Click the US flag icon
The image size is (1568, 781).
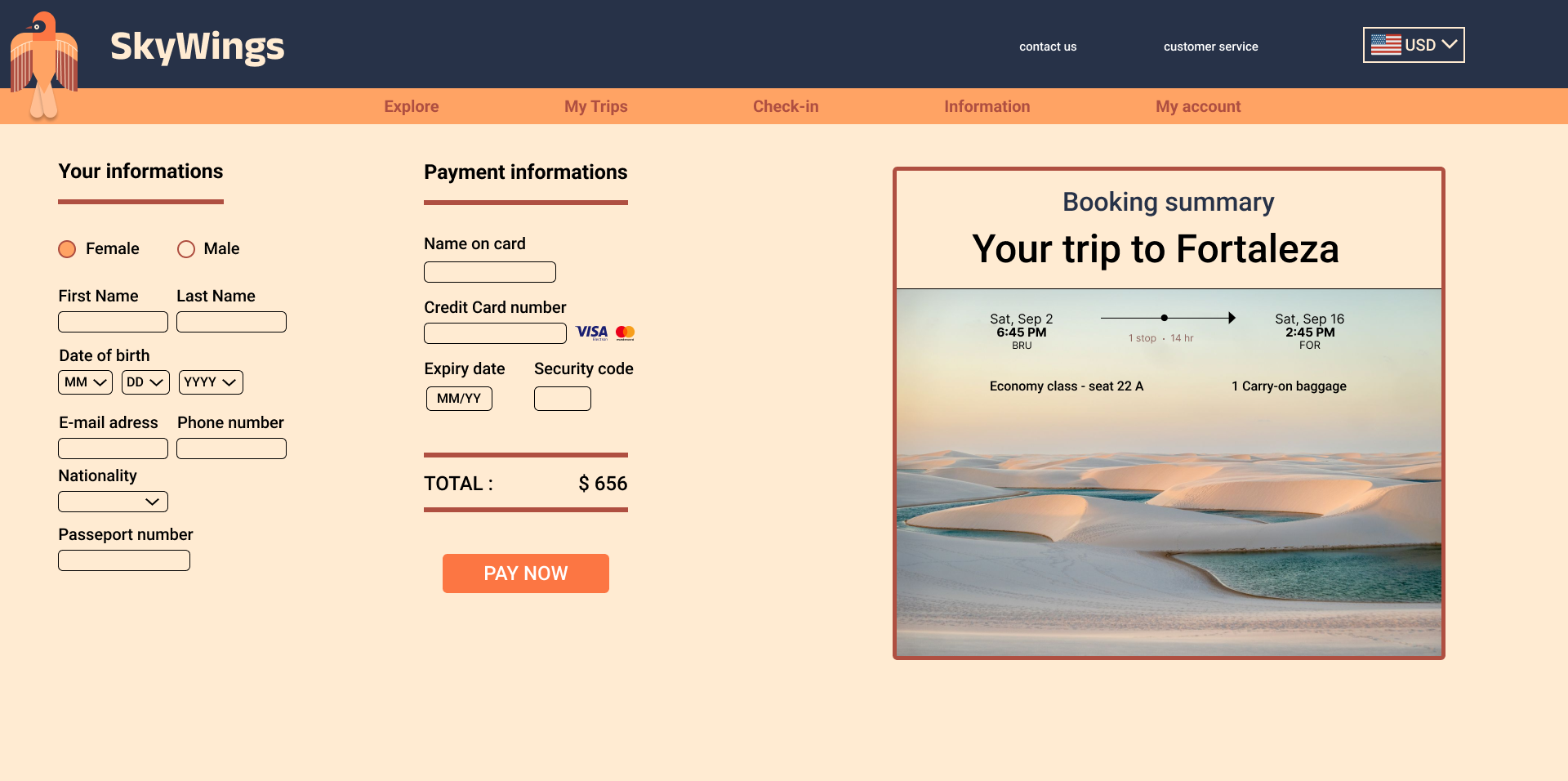click(1386, 45)
